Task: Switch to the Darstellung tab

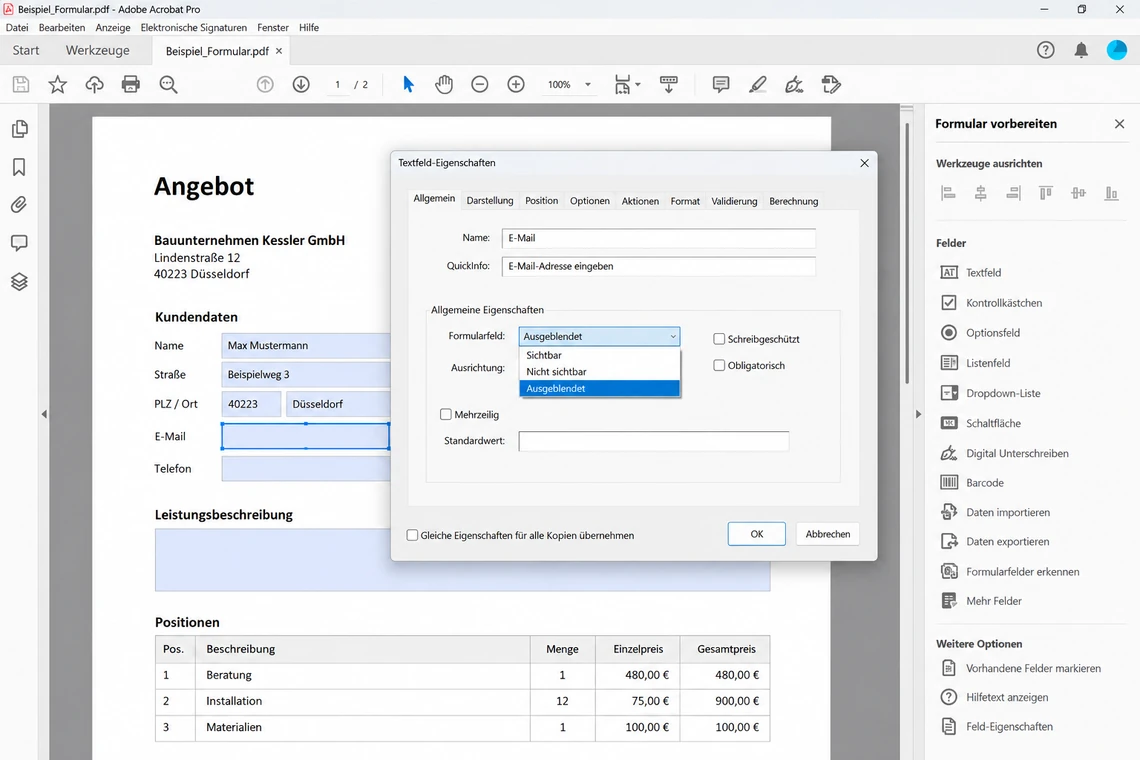Action: coord(490,201)
